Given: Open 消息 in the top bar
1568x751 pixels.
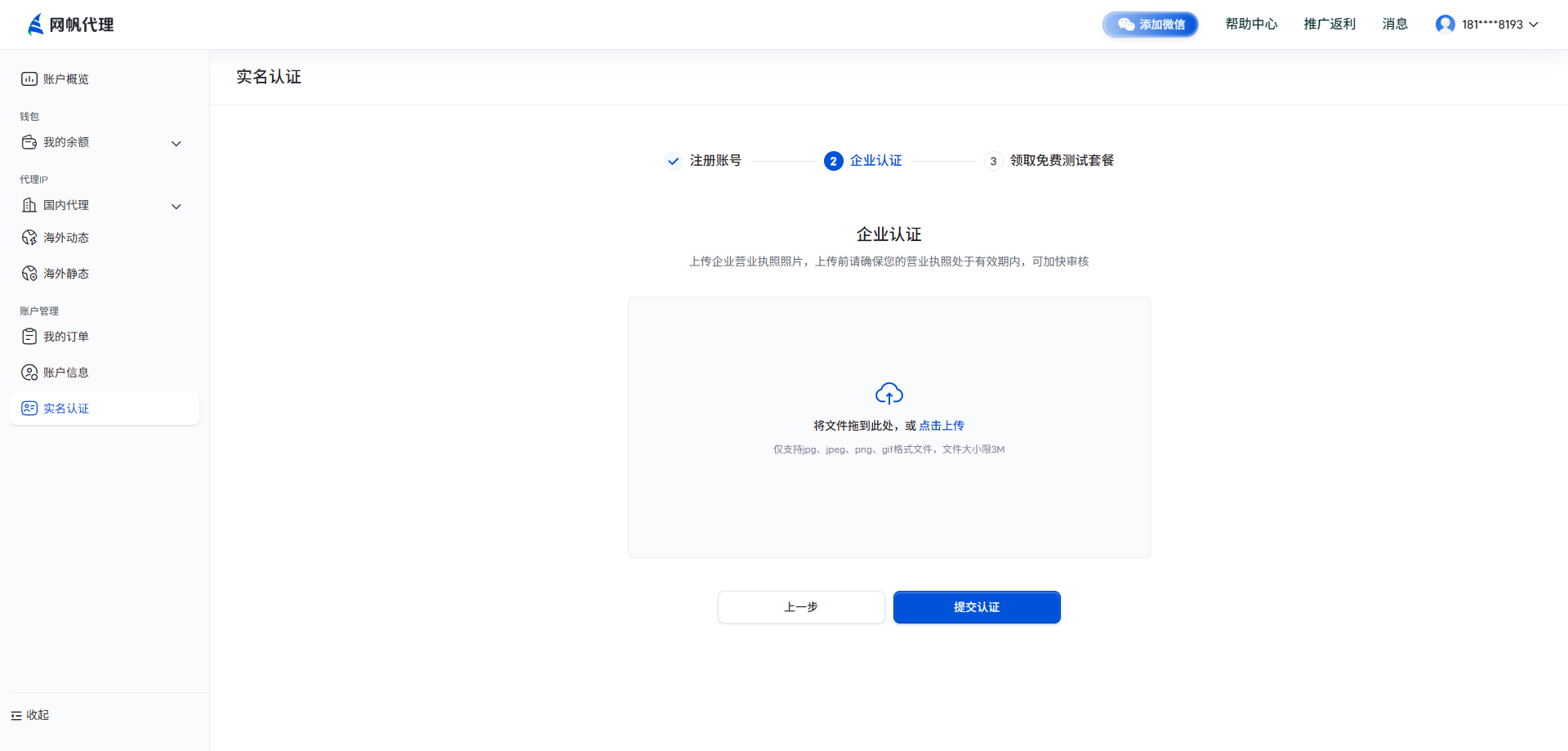Looking at the screenshot, I should [x=1395, y=25].
